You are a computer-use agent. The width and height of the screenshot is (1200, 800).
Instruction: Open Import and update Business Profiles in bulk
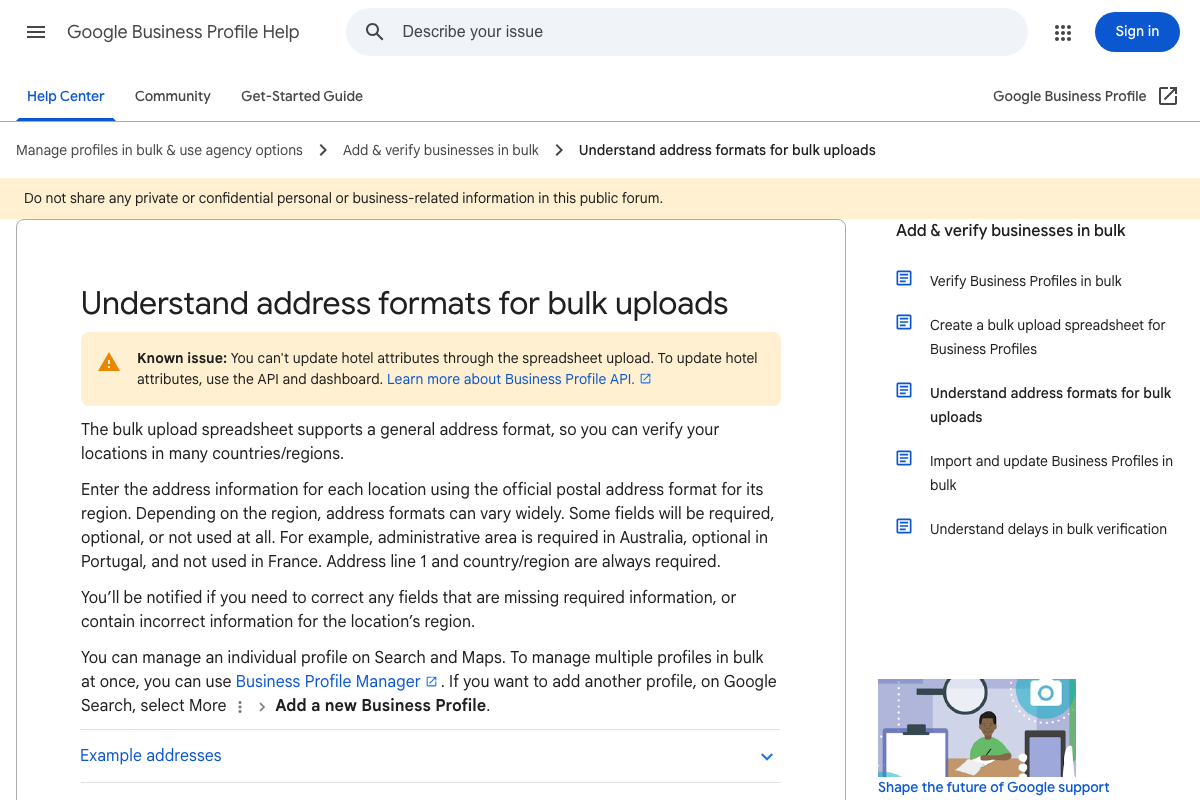click(1051, 473)
